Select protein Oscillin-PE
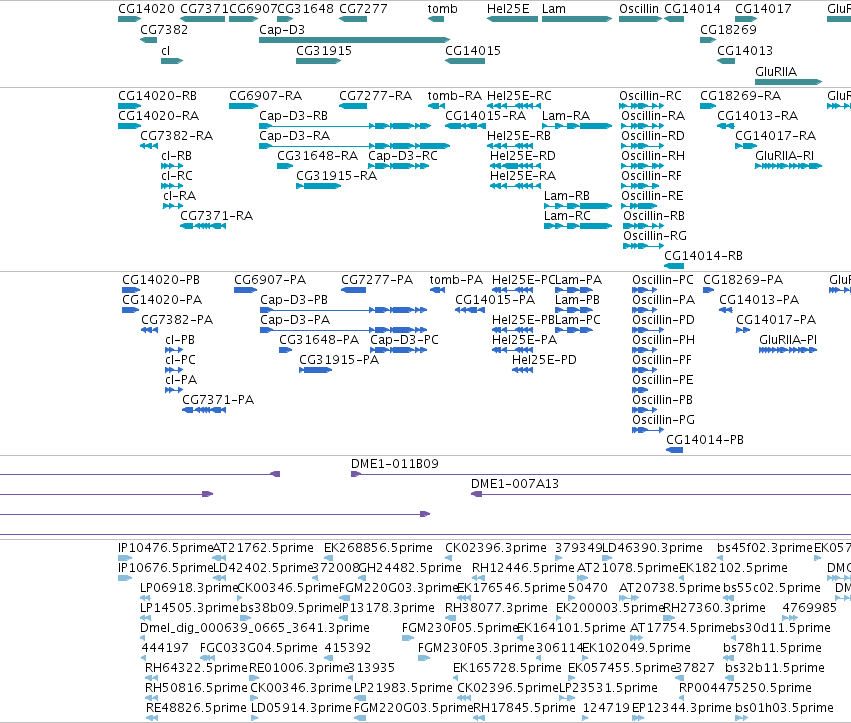Viewport: 851px width, 723px height. [x=640, y=390]
